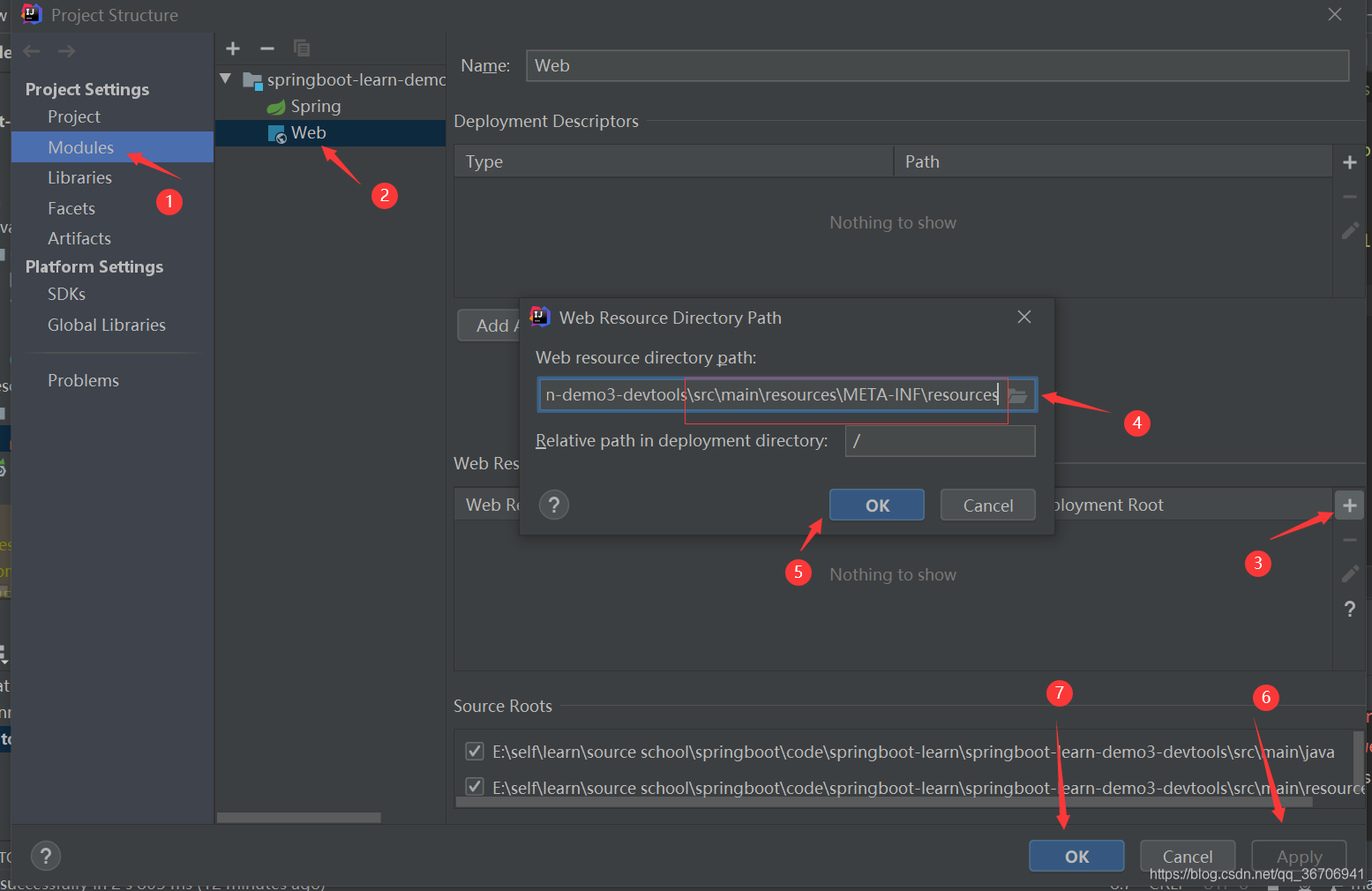
Task: Close the Web Resource Directory Path dialog
Action: click(1023, 317)
